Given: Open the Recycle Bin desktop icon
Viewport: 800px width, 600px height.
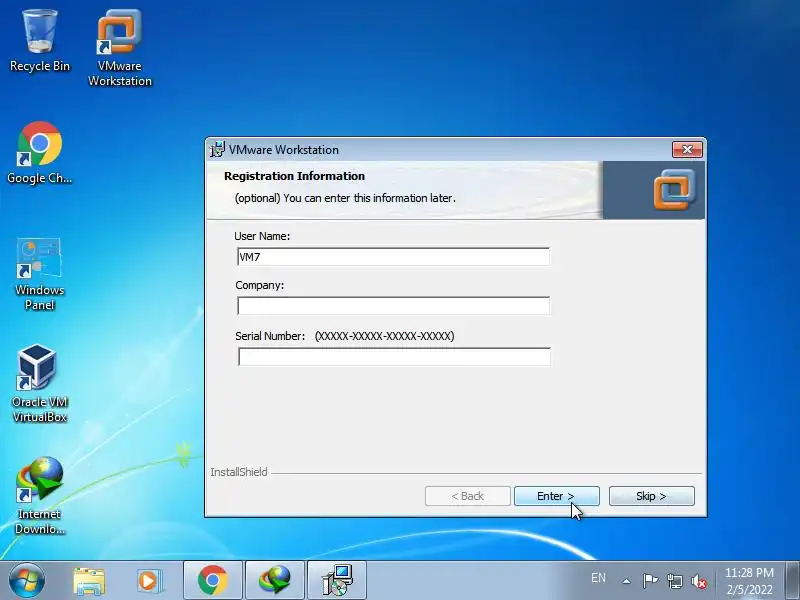Looking at the screenshot, I should (40, 41).
